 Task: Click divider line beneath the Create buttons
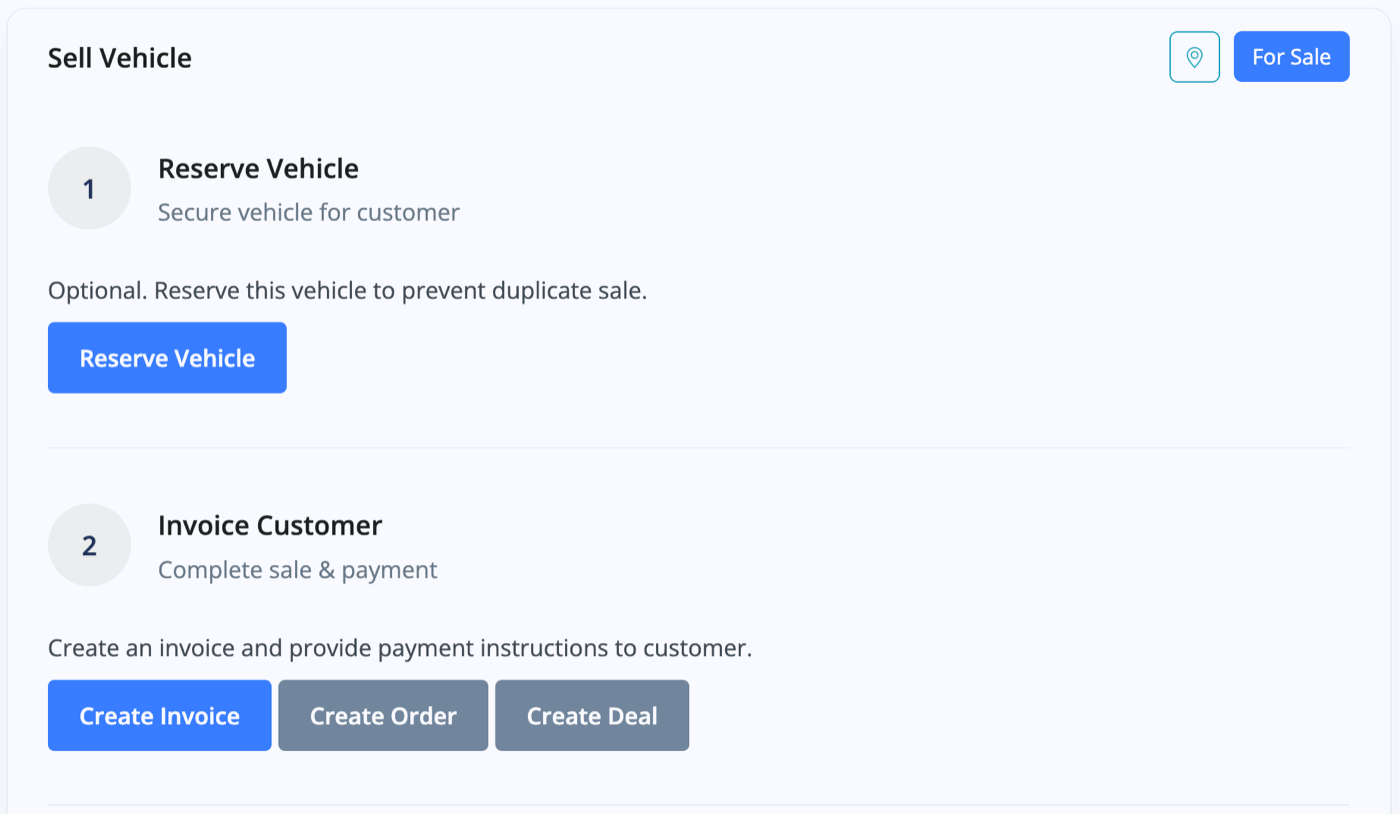pos(699,805)
